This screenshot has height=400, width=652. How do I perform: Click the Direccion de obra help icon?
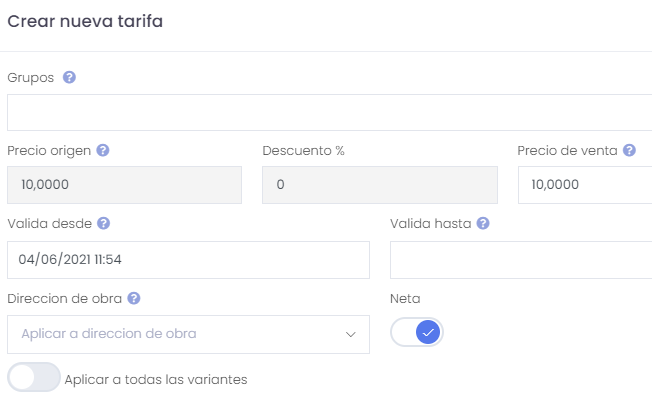tap(133, 298)
